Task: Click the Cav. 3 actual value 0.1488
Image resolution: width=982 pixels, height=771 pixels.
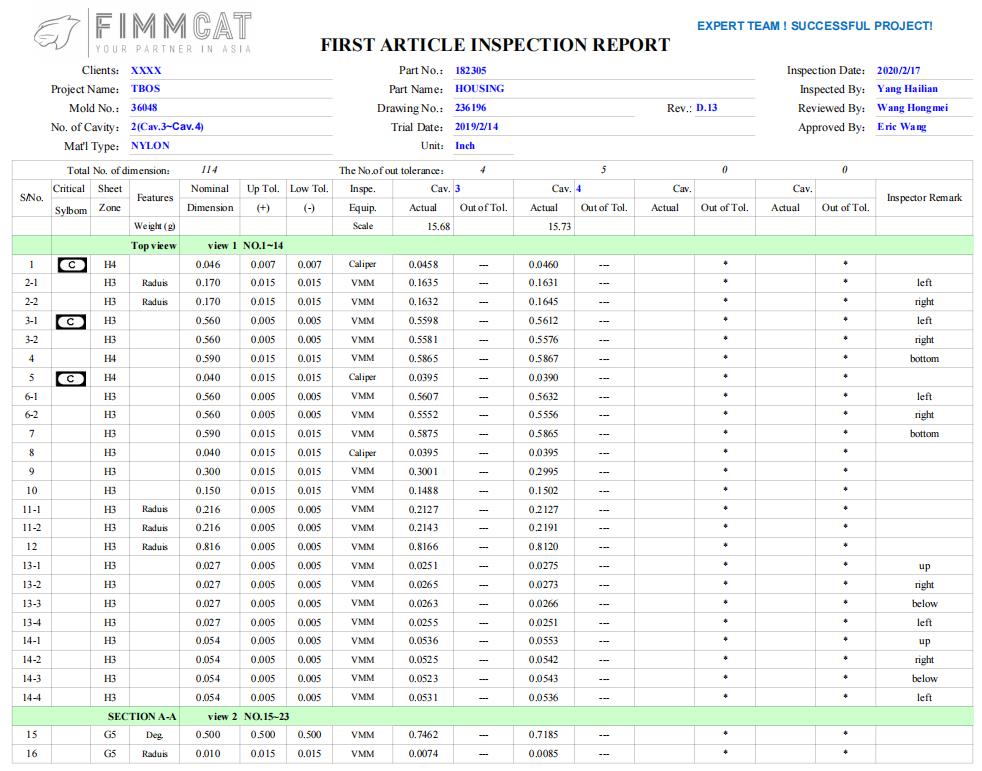Action: click(x=423, y=490)
